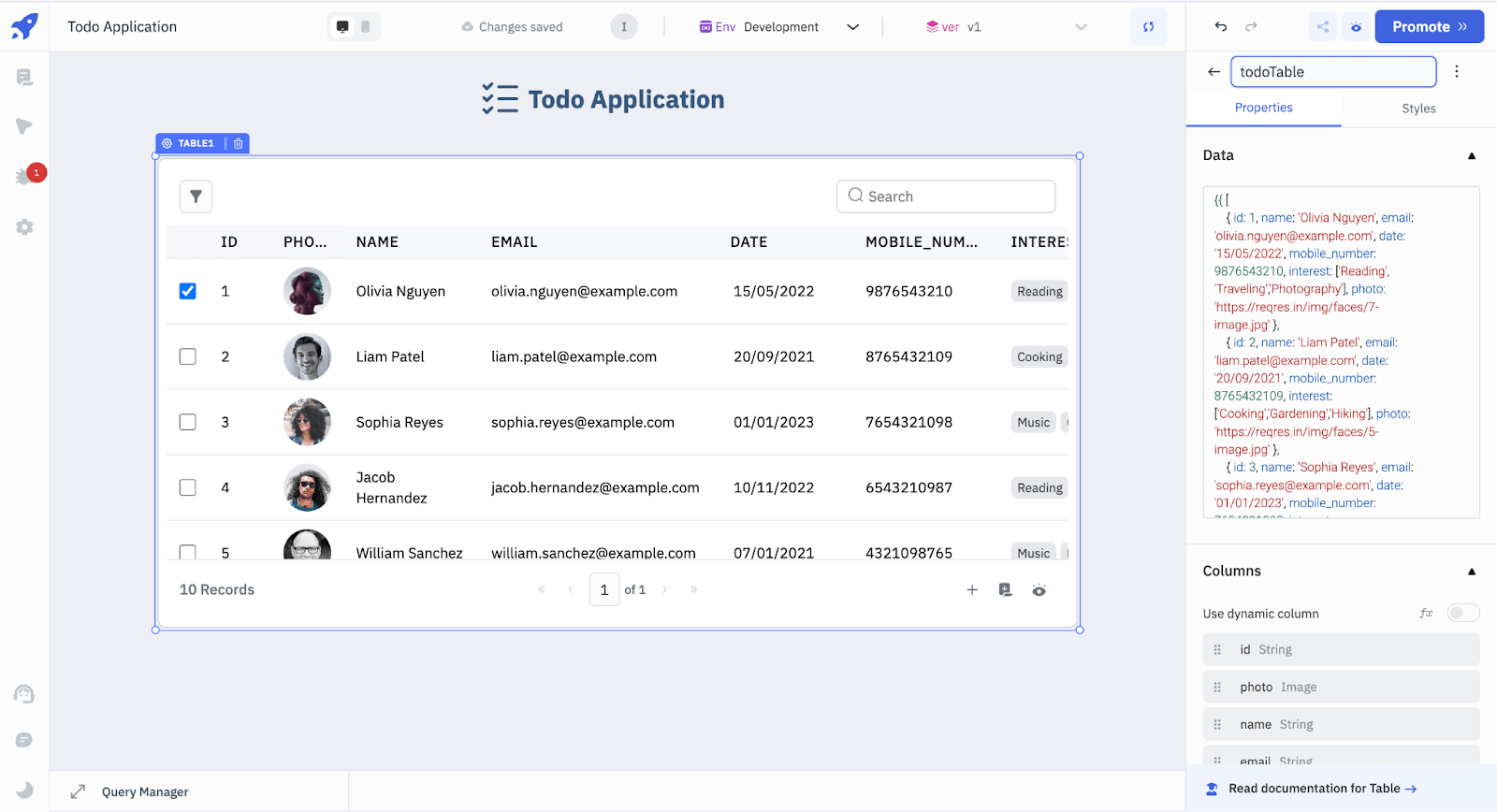The height and width of the screenshot is (812, 1497).
Task: Open the photo Image column settings
Action: pyautogui.click(x=1341, y=687)
